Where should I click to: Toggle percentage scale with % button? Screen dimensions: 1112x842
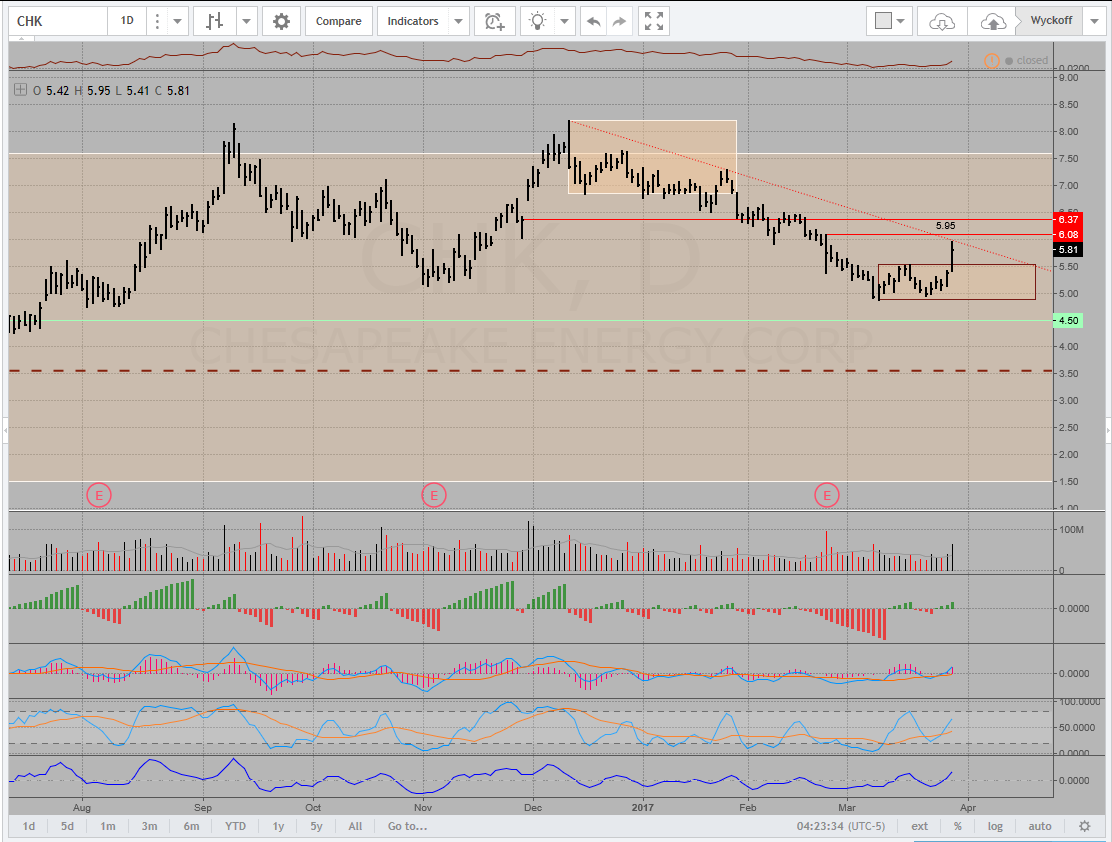(x=957, y=826)
